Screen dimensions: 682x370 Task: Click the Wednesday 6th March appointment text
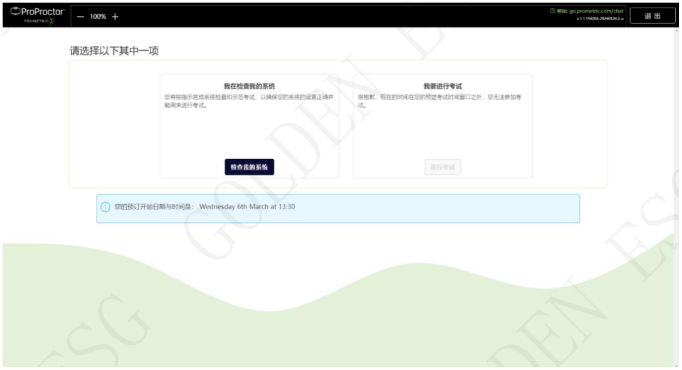247,207
